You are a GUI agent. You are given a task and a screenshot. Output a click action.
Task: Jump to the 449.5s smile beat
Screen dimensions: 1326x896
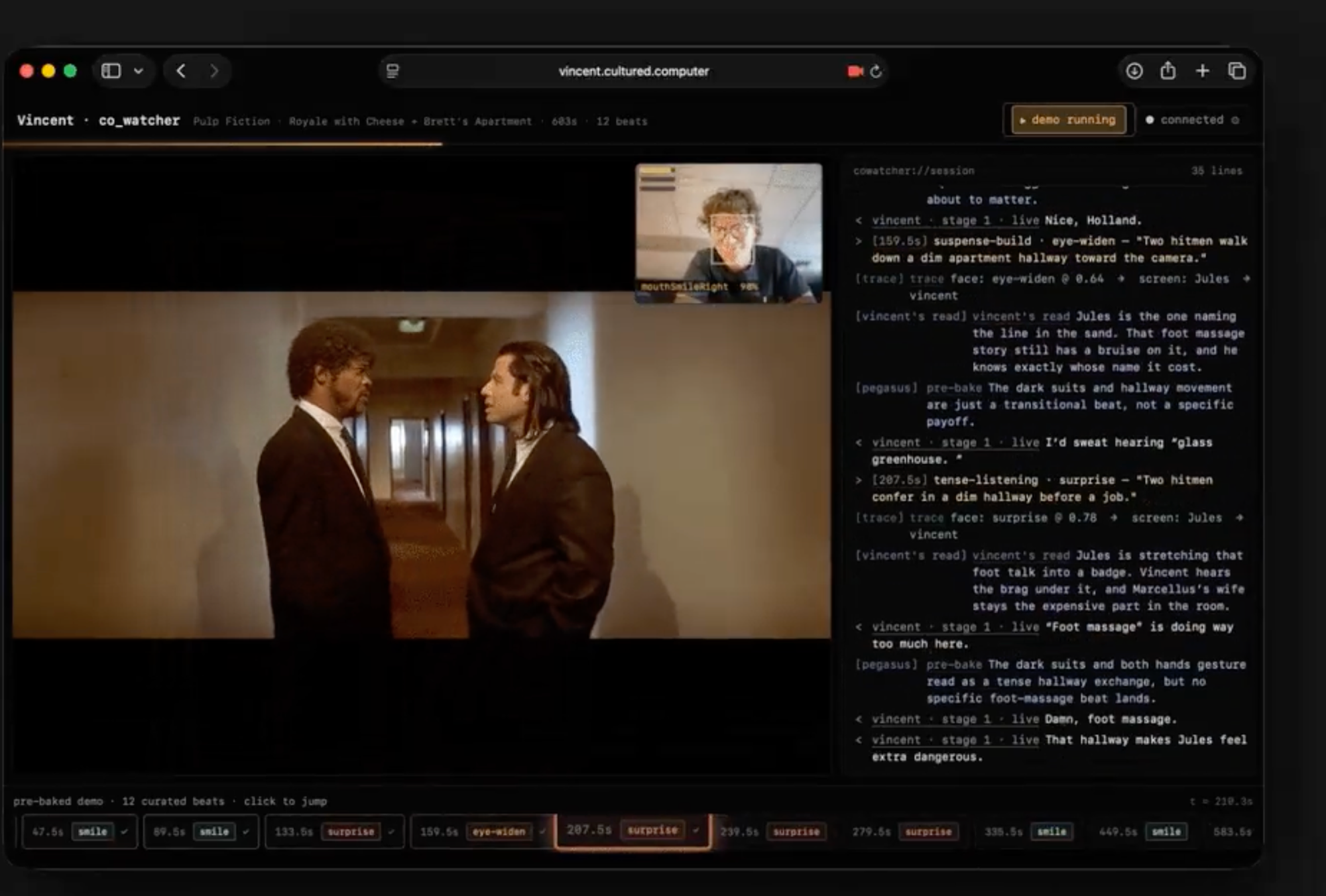1143,832
